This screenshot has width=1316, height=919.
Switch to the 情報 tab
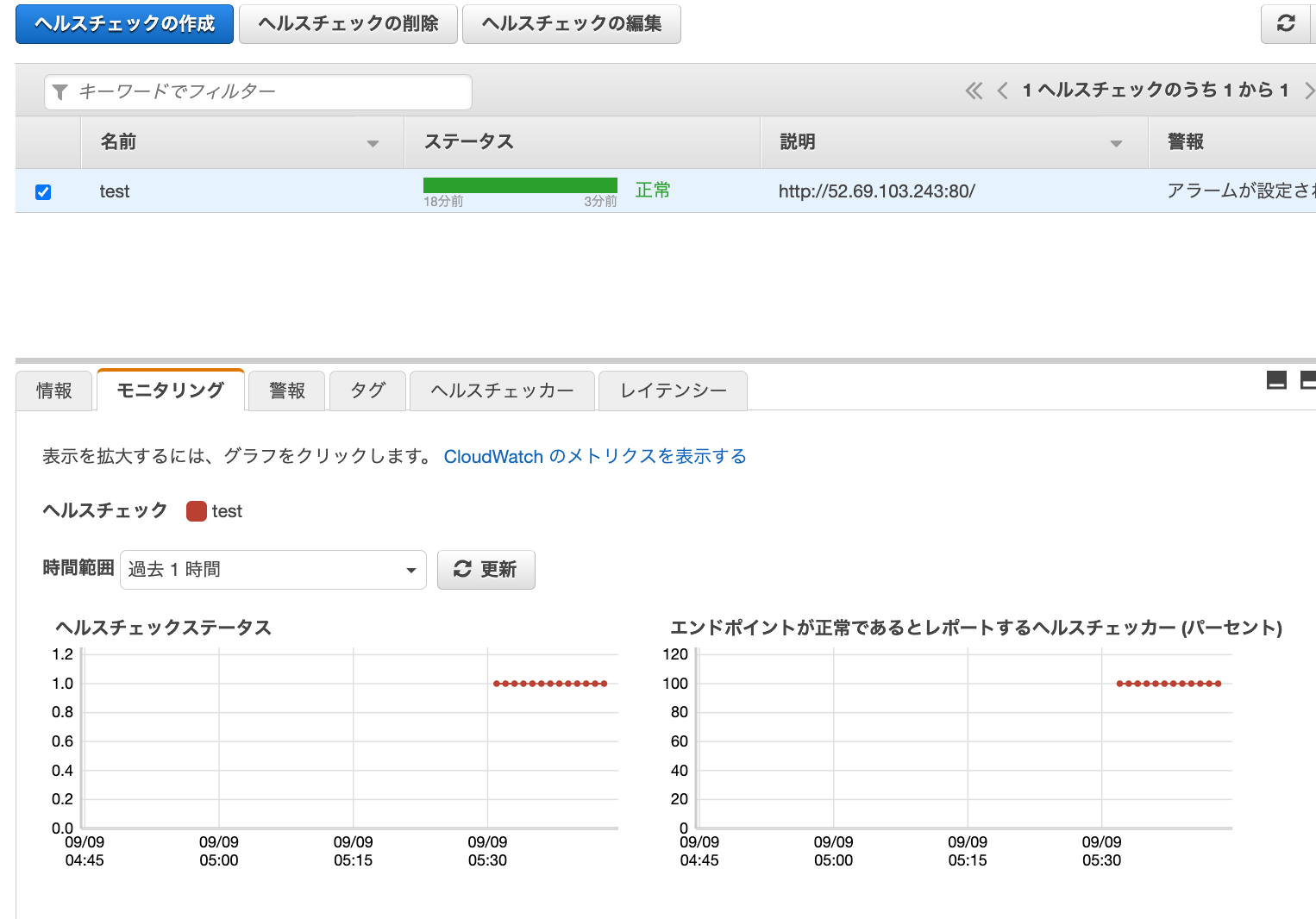coord(54,391)
